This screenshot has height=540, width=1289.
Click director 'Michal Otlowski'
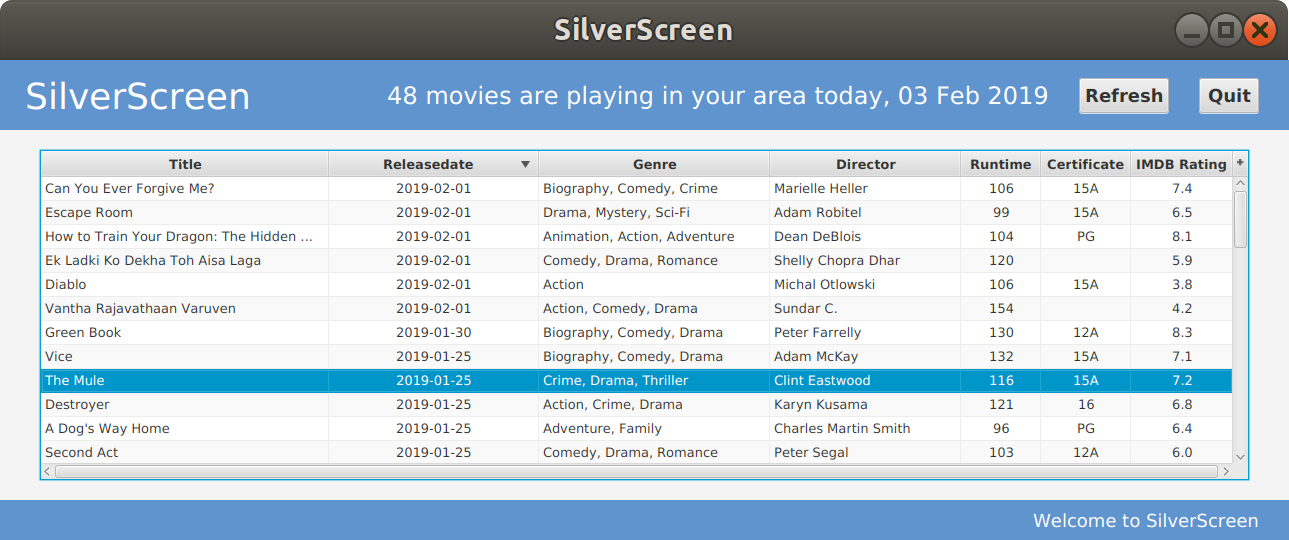click(824, 284)
